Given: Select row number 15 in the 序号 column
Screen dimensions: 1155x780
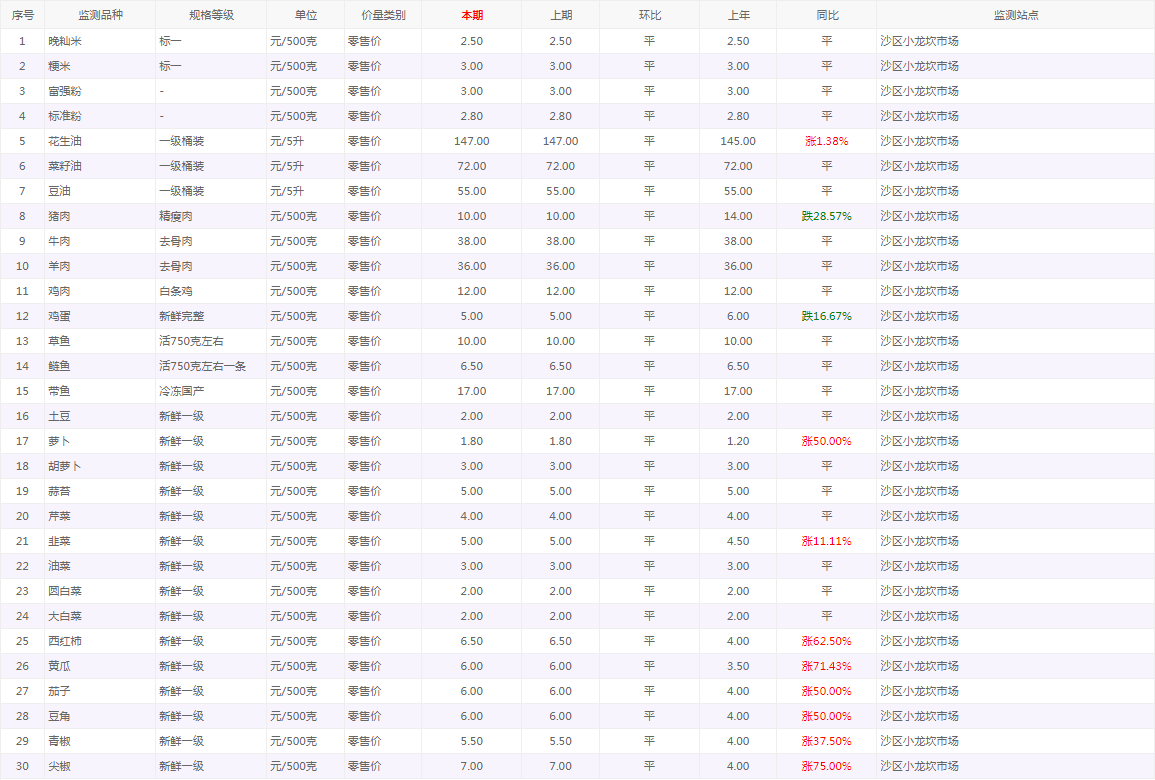Looking at the screenshot, I should click(22, 391).
